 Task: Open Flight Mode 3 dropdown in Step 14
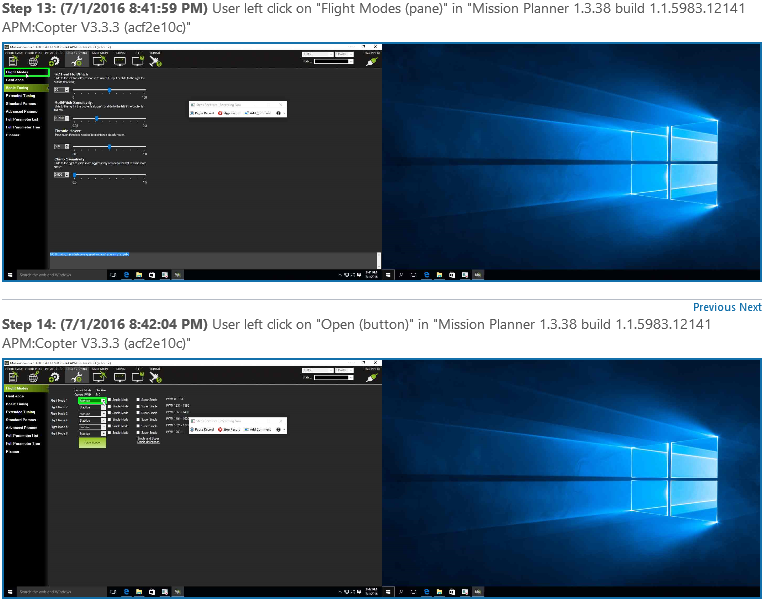pyautogui.click(x=92, y=413)
